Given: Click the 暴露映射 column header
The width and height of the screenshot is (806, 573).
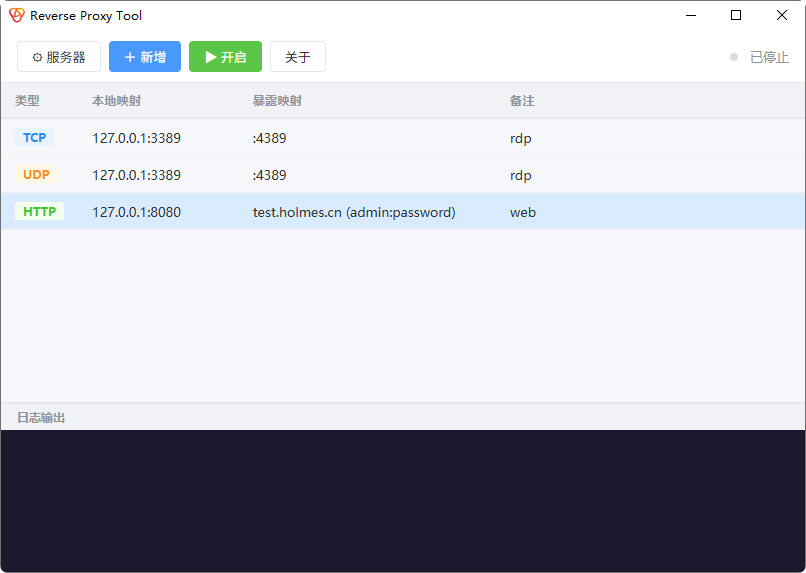Looking at the screenshot, I should (277, 101).
